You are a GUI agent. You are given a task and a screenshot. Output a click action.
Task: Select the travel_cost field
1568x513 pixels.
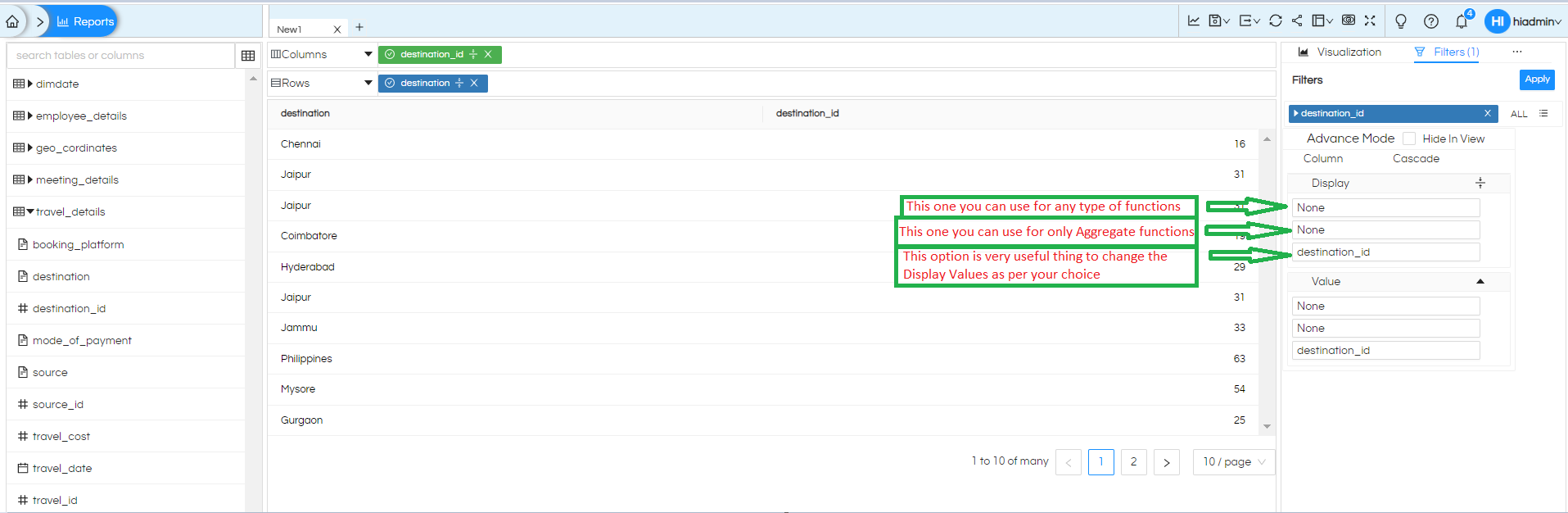pos(61,436)
